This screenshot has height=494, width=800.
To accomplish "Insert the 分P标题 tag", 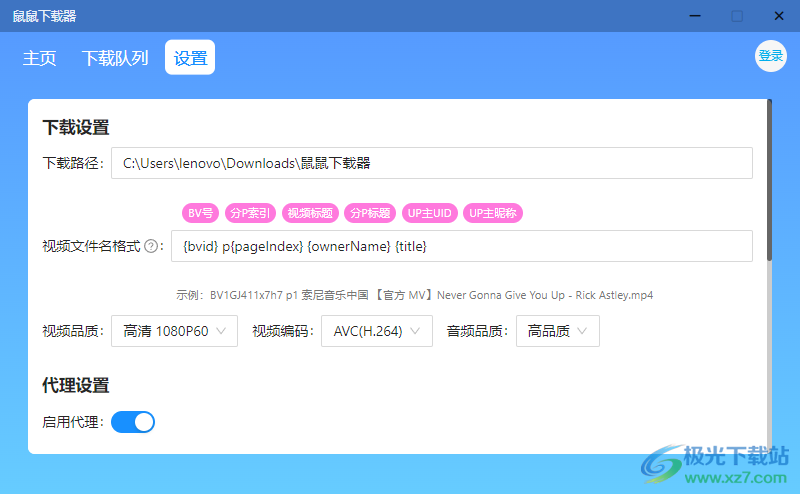I will coord(370,213).
